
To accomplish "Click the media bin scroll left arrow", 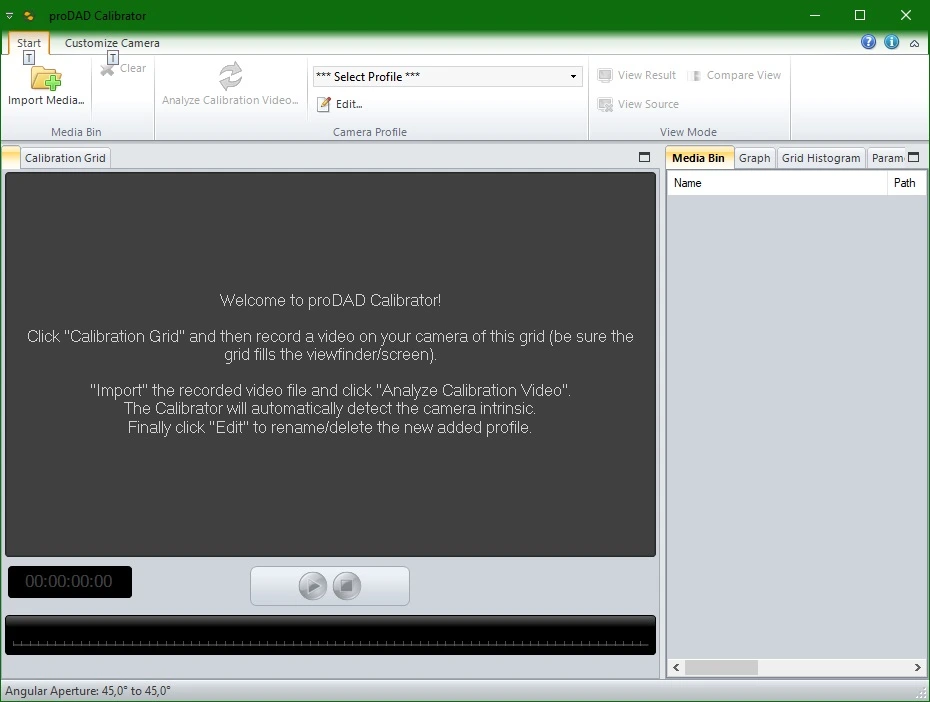I will [x=676, y=668].
